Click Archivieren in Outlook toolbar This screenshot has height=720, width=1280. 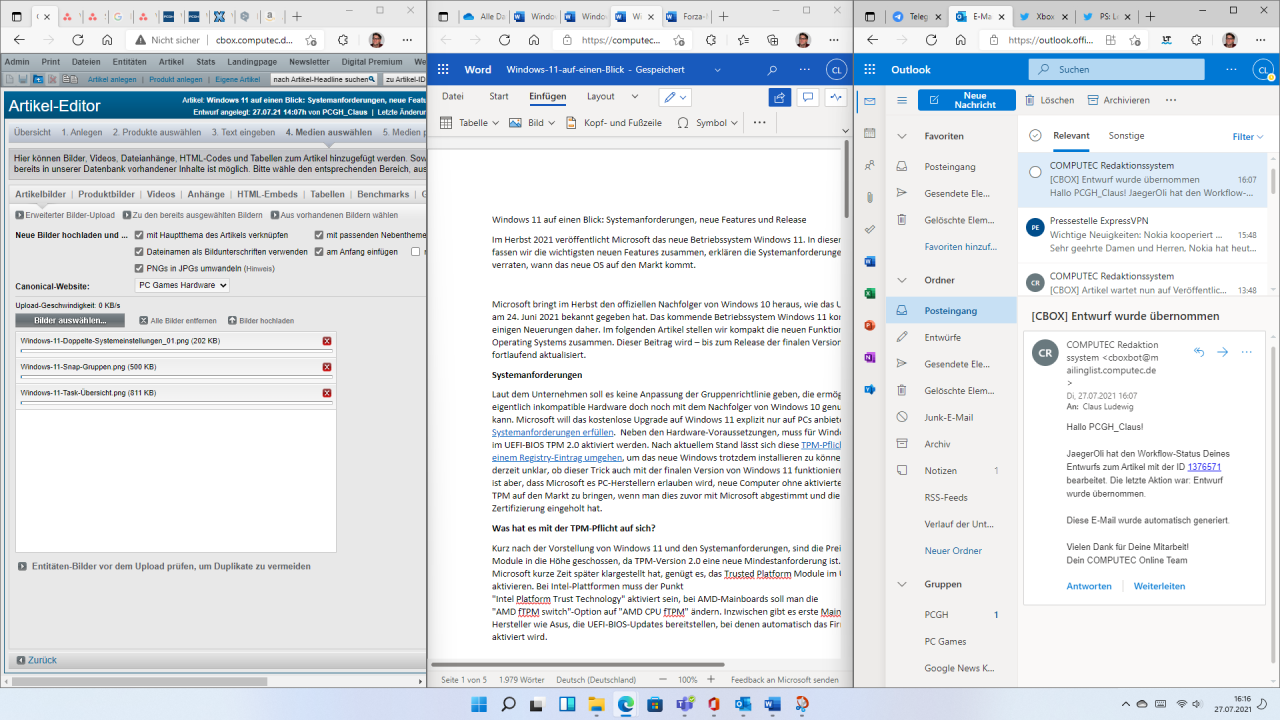tap(1118, 100)
